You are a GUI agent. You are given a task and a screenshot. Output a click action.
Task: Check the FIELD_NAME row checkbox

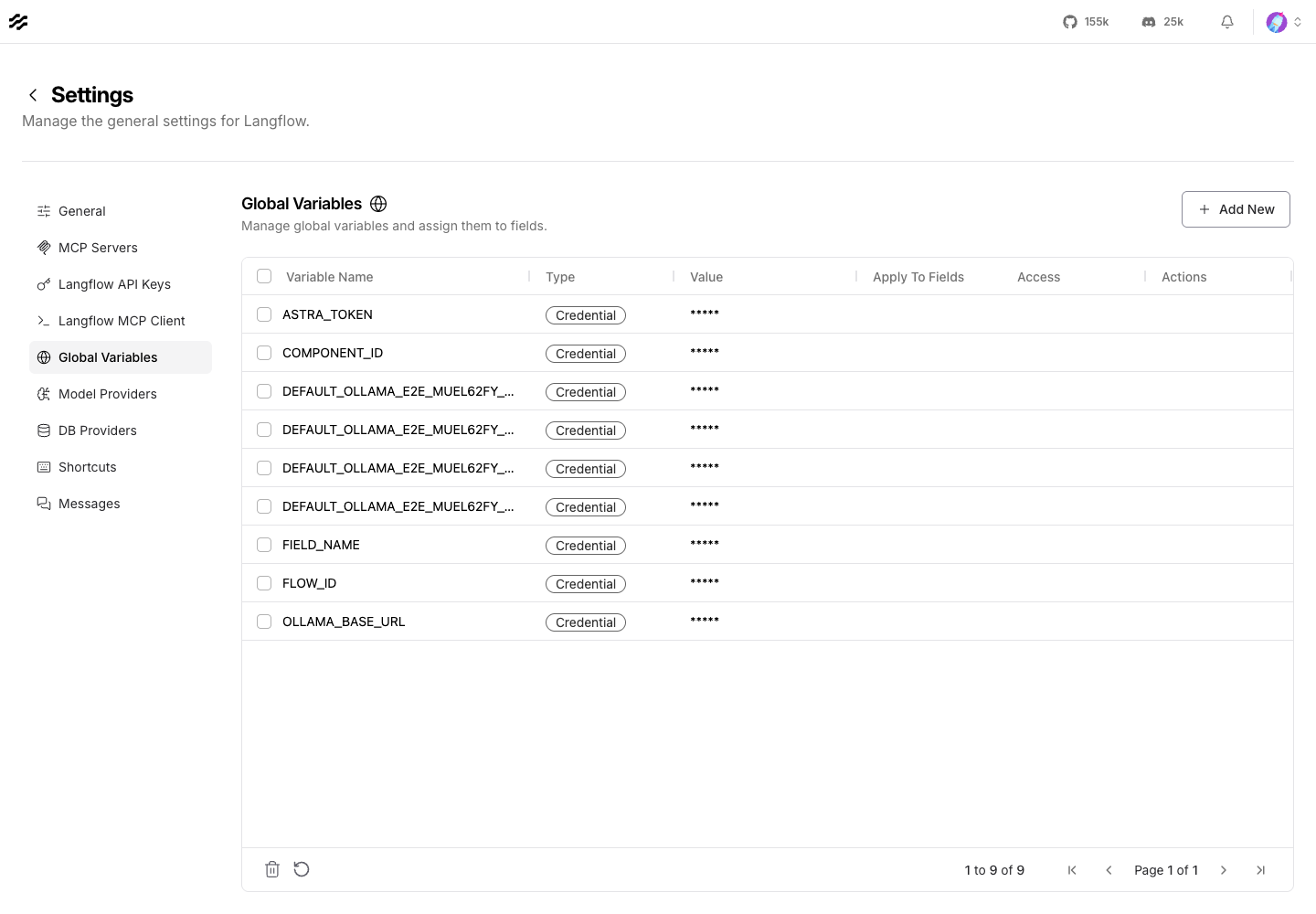click(264, 545)
